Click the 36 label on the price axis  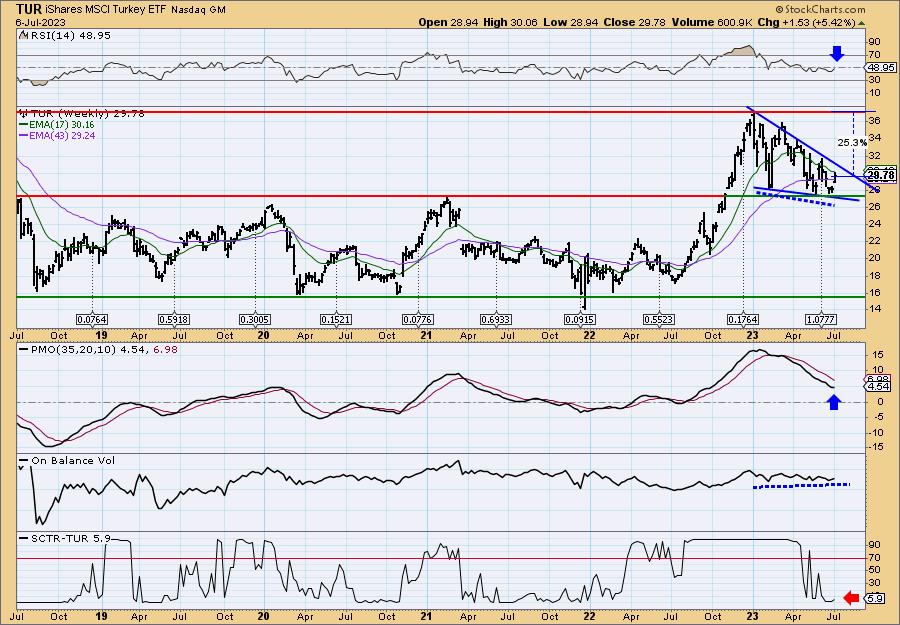point(875,121)
